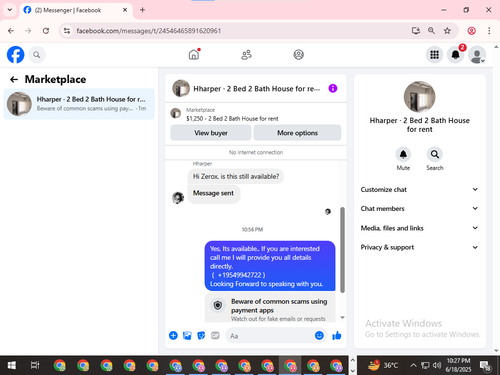500x375 pixels.
Task: Open the tab search dropdown arrow
Action: point(10,10)
